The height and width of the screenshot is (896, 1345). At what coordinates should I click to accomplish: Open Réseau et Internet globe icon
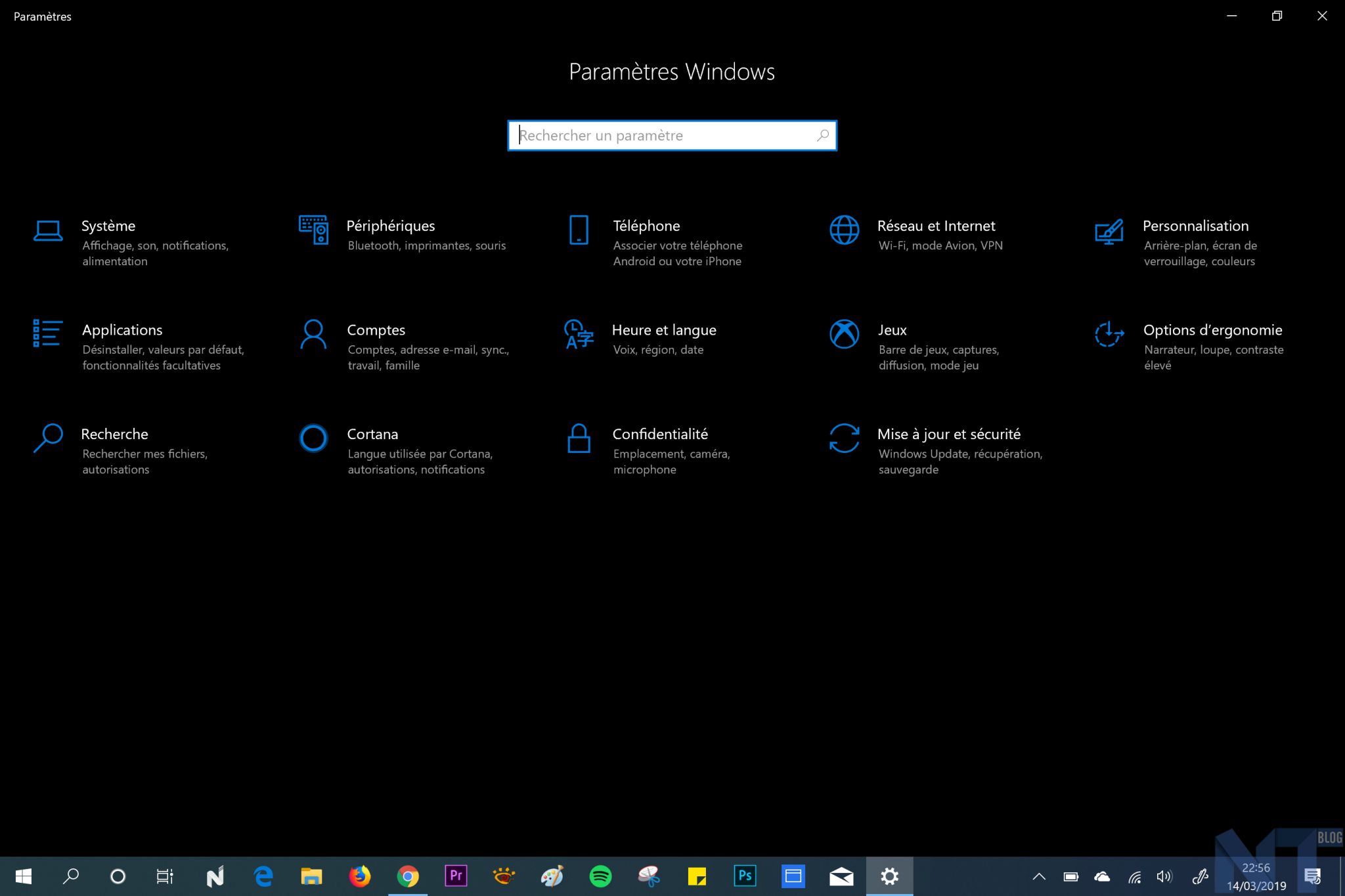pos(844,230)
